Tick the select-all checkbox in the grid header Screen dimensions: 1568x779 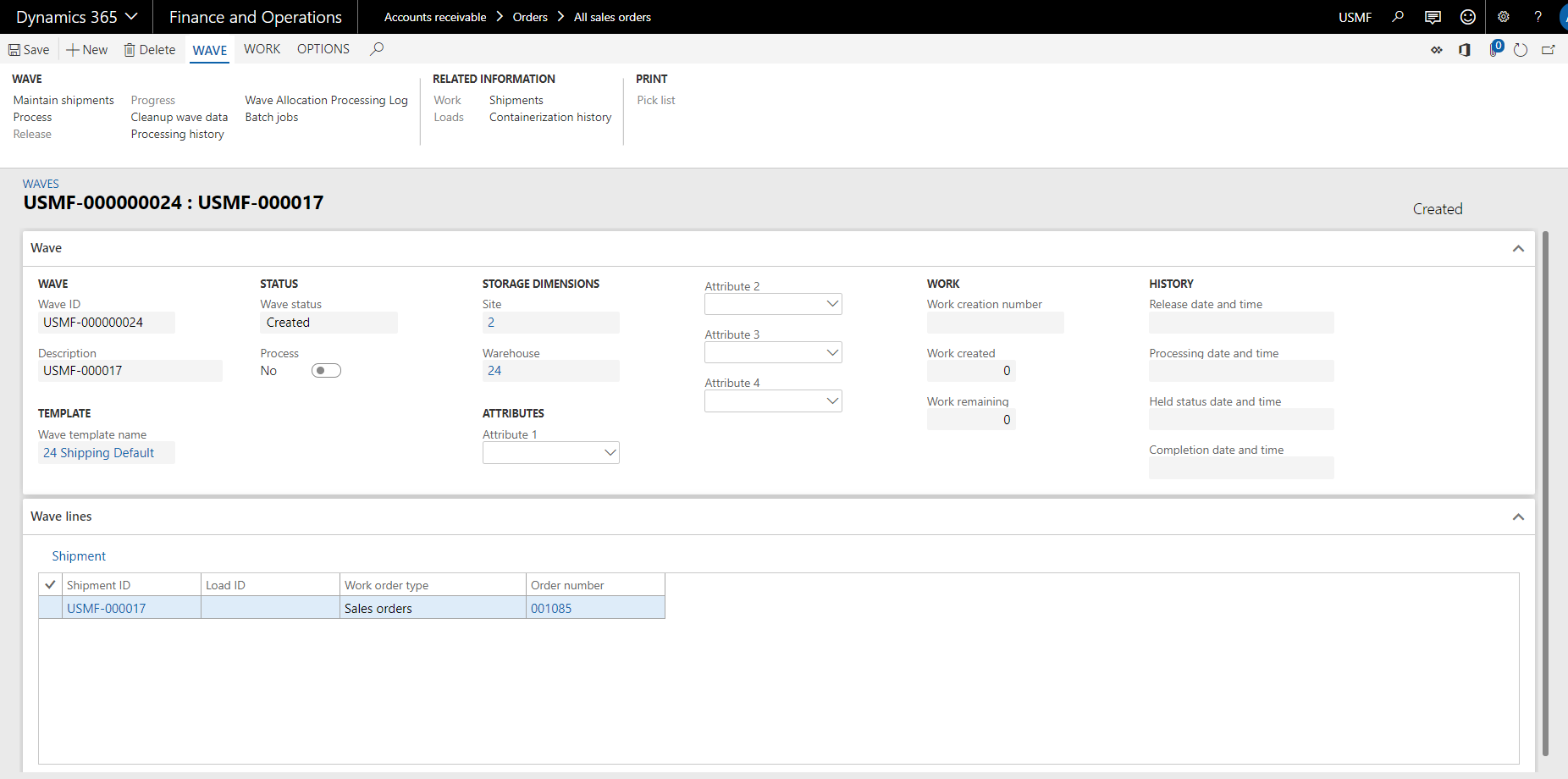[x=50, y=585]
